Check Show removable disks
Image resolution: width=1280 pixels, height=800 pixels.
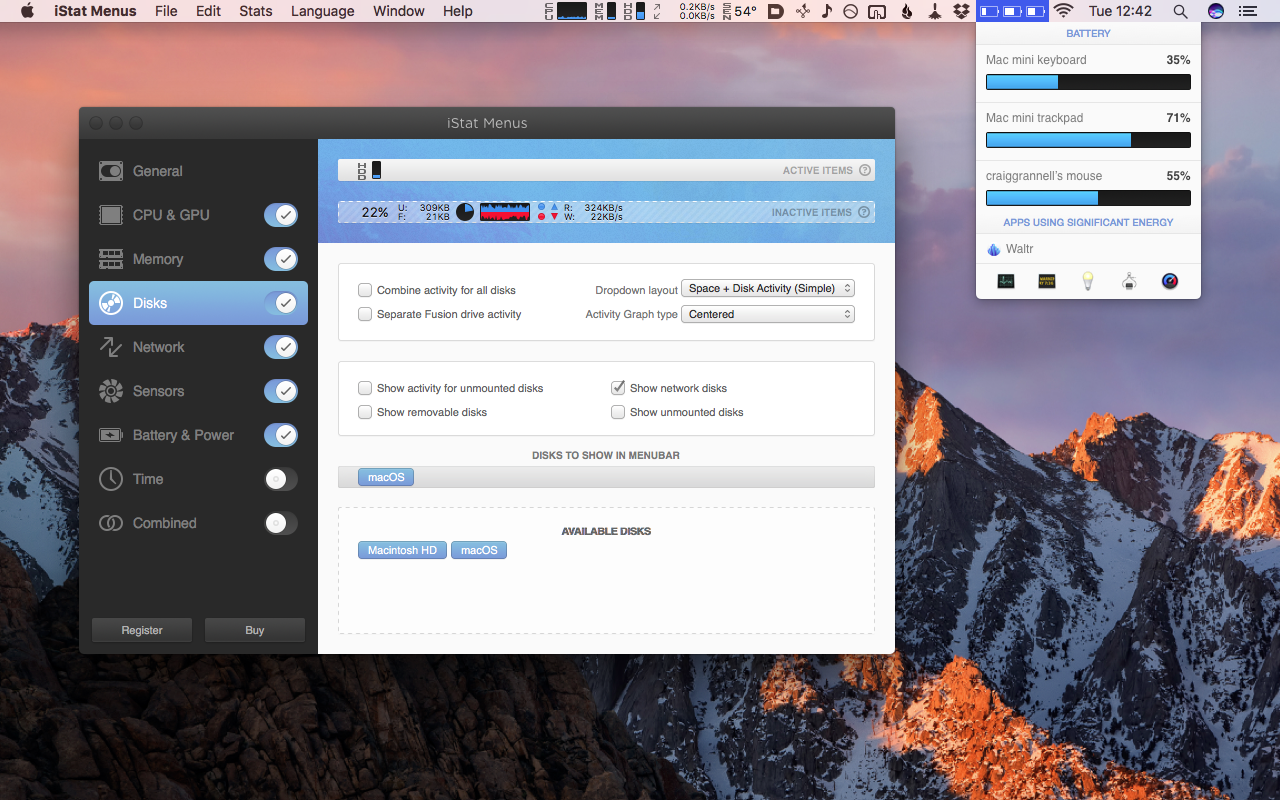[365, 412]
